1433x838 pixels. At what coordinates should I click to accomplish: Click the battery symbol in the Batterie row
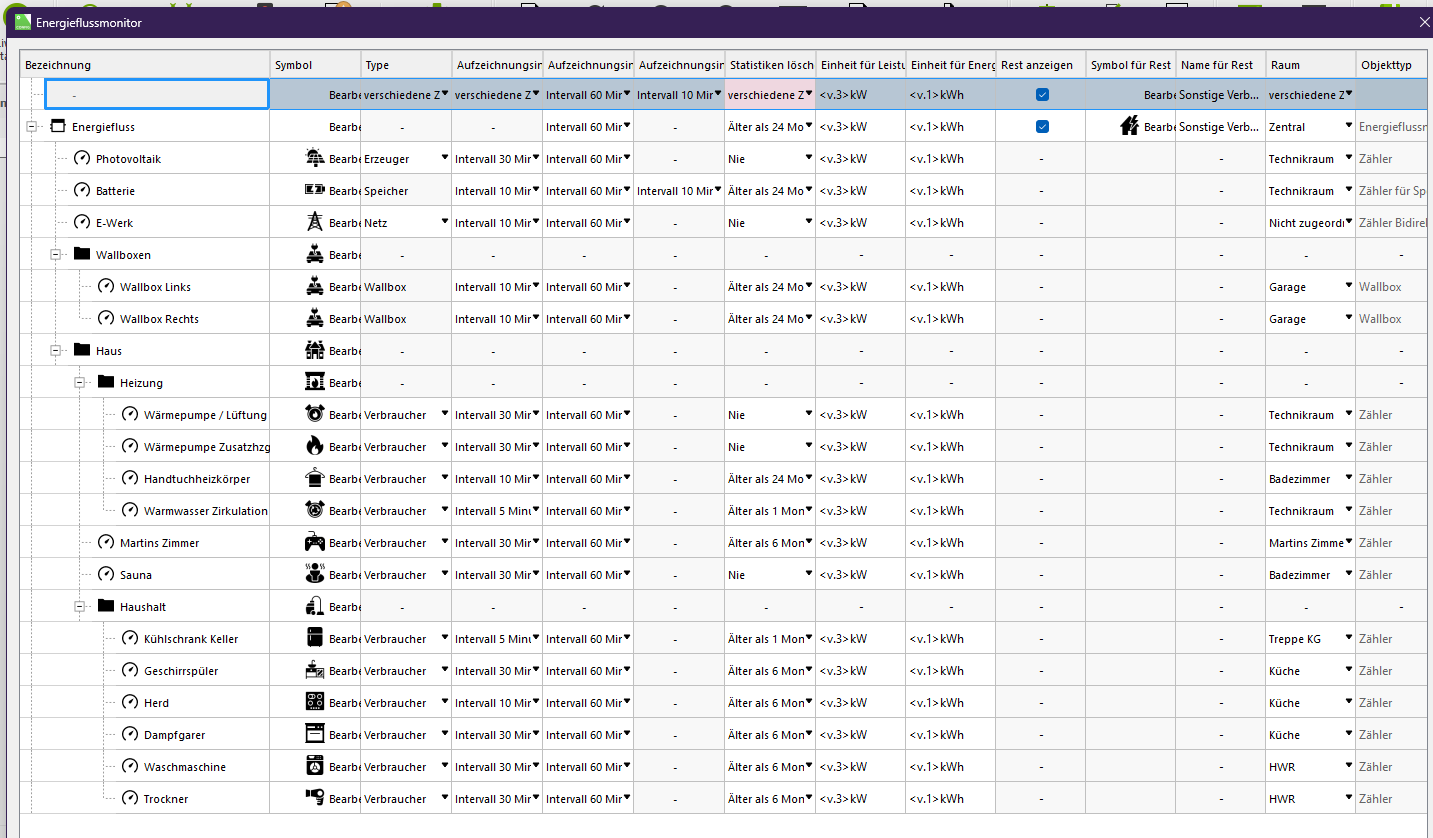[314, 191]
